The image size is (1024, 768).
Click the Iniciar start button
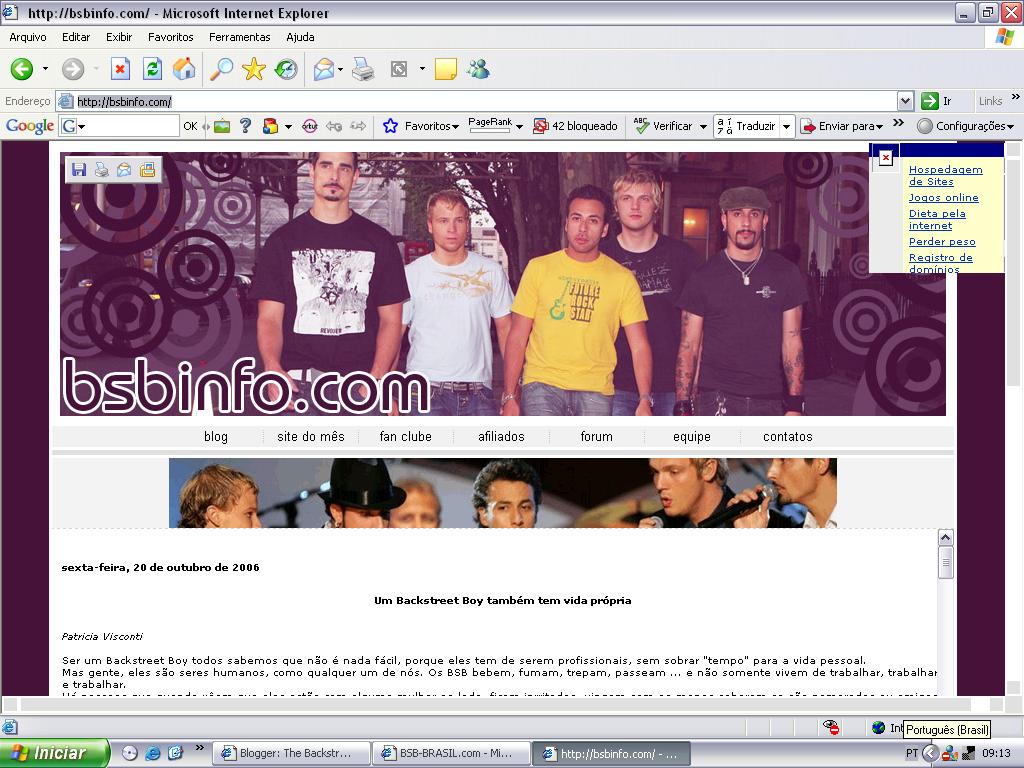[56, 753]
